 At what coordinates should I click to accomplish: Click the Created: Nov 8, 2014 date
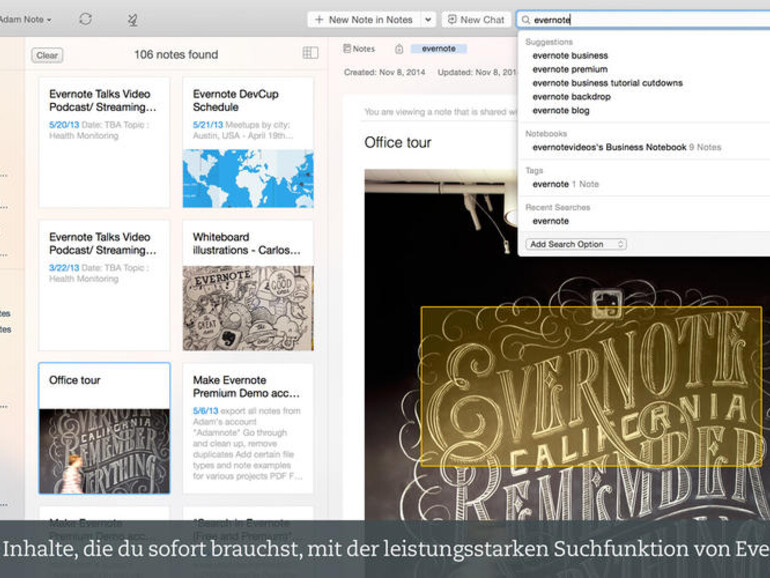pos(385,72)
